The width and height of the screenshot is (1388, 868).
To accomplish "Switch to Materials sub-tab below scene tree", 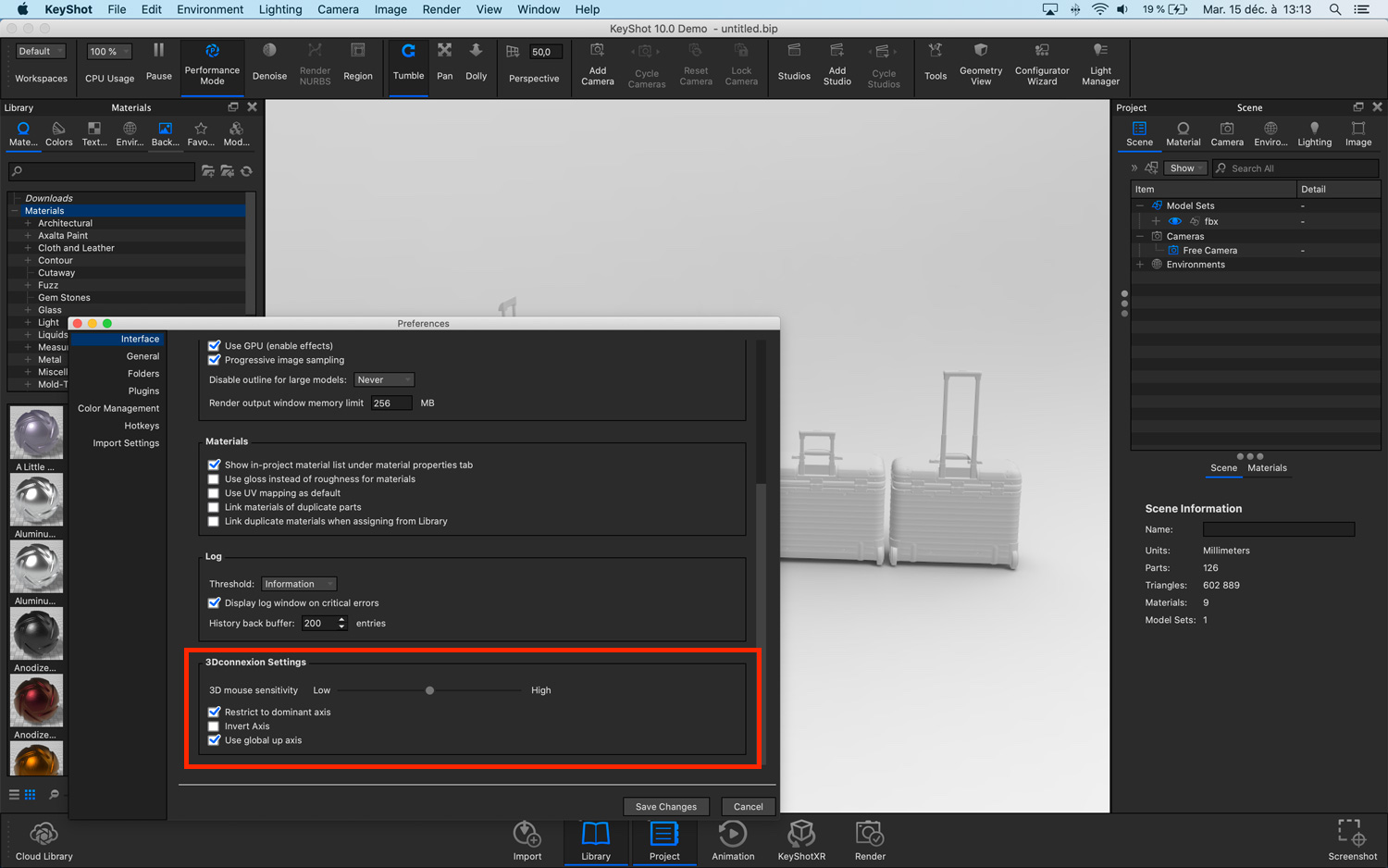I will tap(1267, 468).
